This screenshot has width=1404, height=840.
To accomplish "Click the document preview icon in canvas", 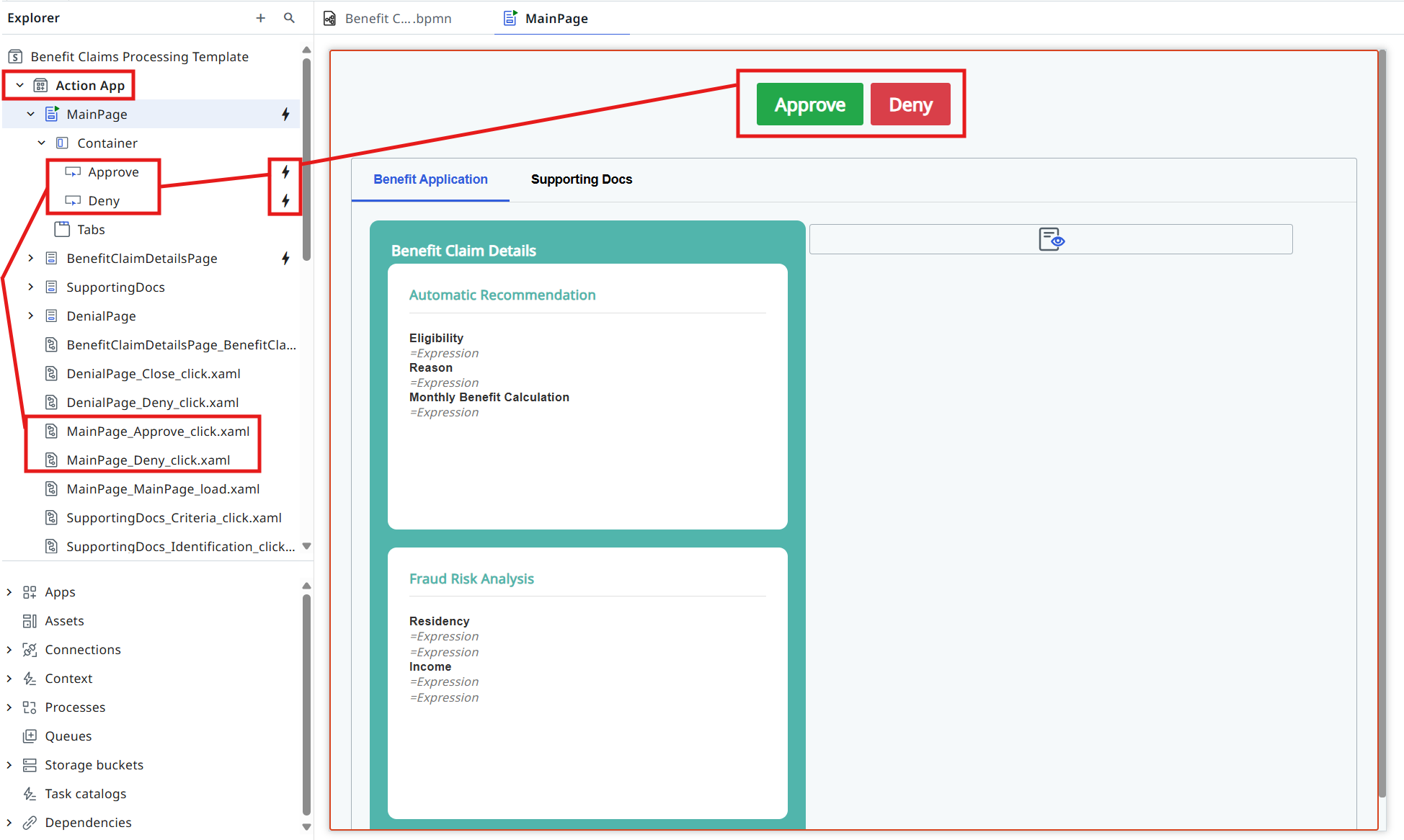I will point(1051,239).
